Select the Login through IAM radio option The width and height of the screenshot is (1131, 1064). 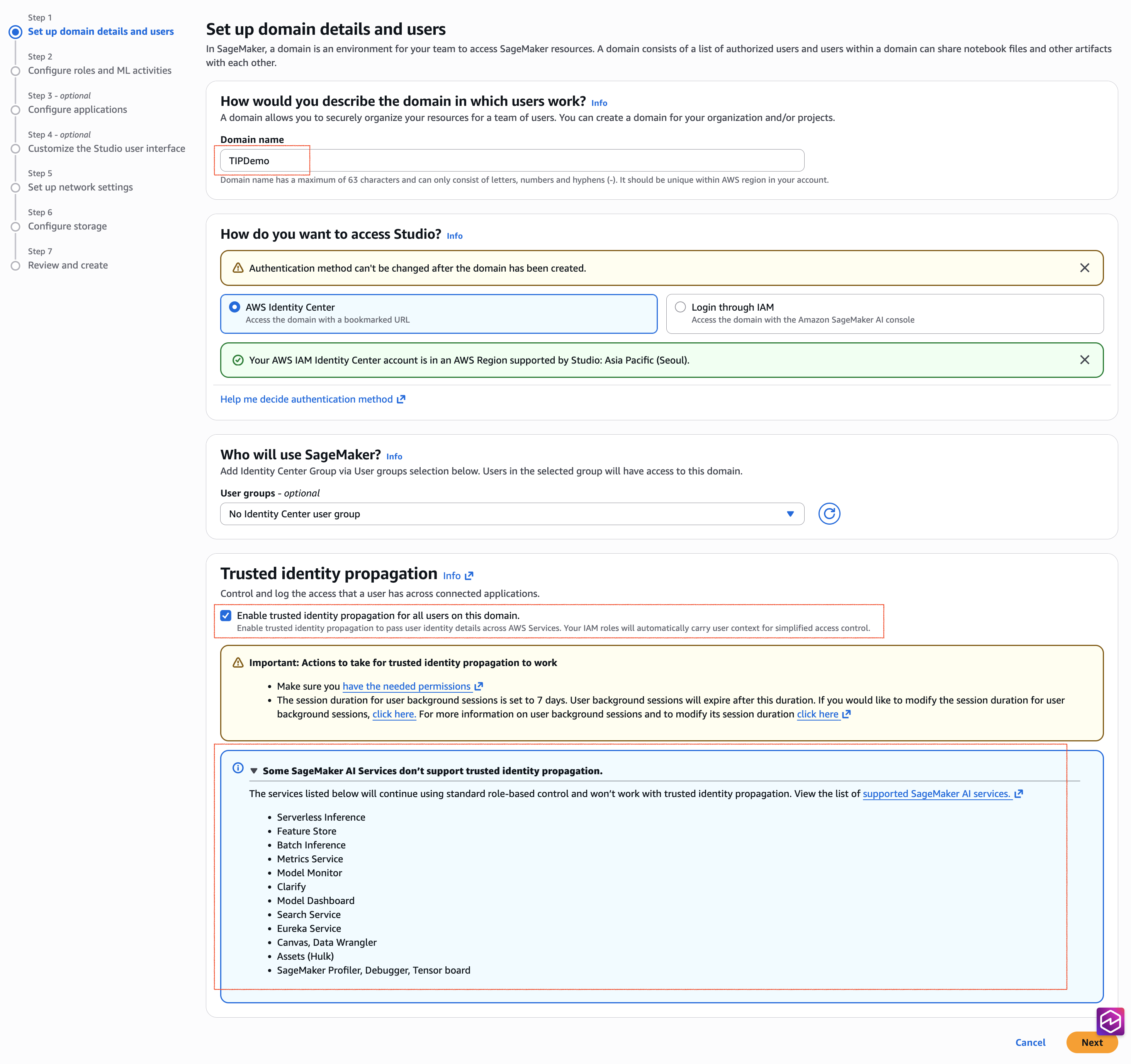(681, 307)
